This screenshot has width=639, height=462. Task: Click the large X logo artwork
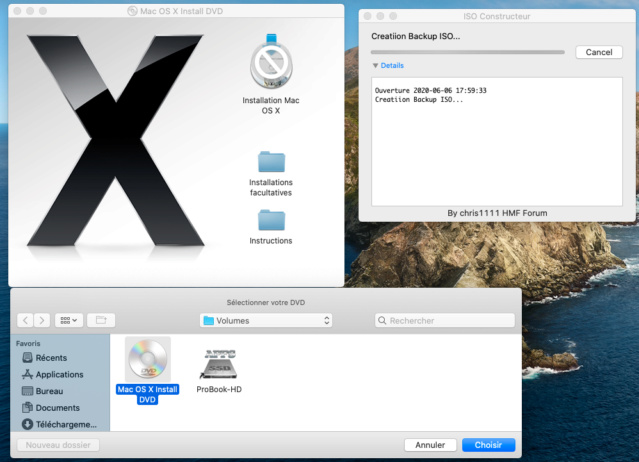tap(116, 141)
